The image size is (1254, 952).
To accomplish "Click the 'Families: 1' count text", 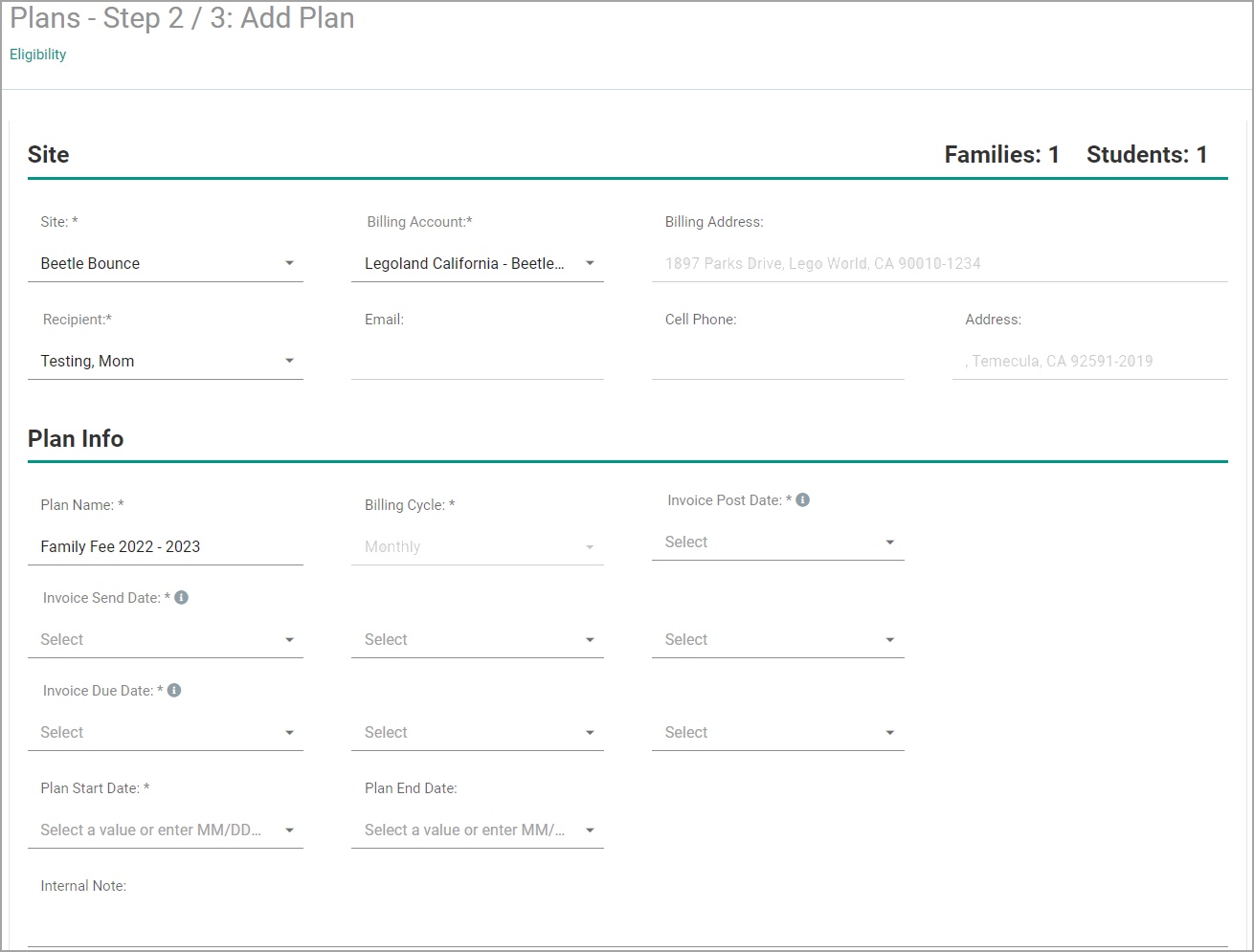I will [1001, 155].
